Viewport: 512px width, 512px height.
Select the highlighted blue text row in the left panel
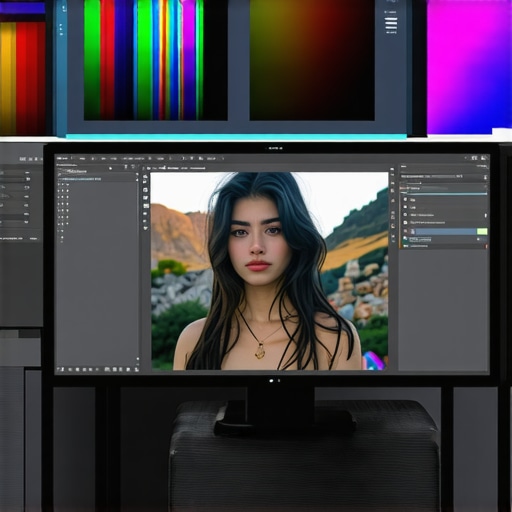(x=80, y=179)
